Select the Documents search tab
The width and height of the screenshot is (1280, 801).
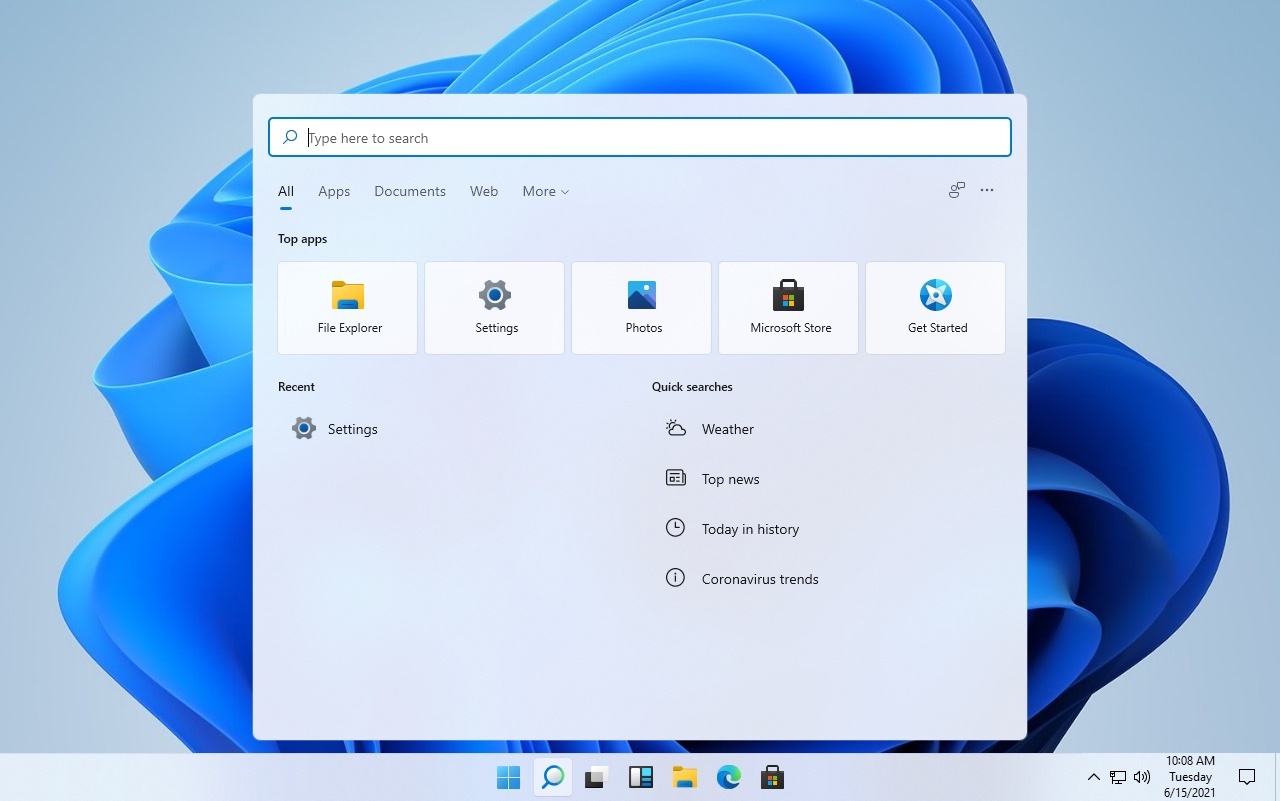(x=410, y=191)
